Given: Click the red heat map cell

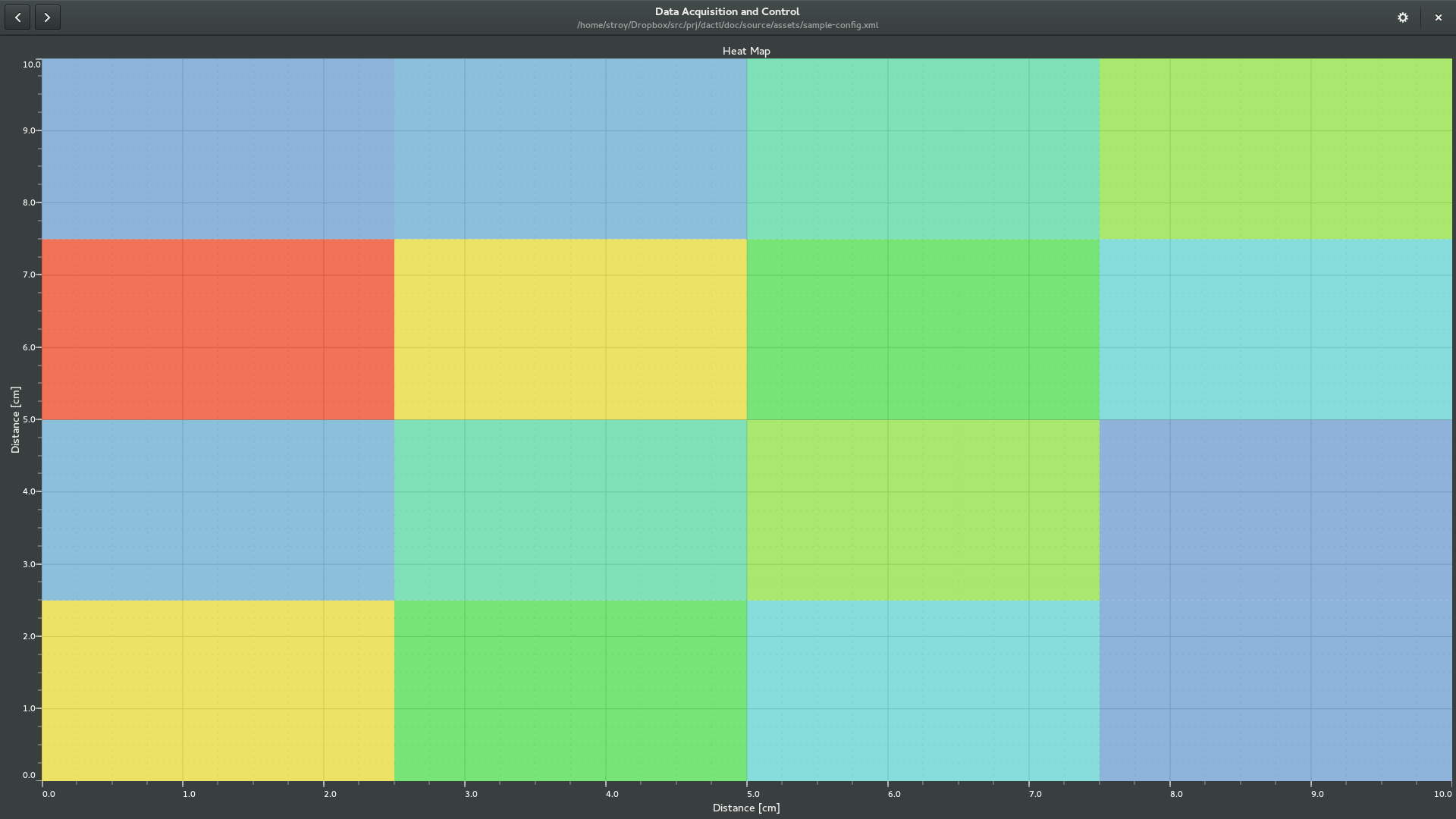Looking at the screenshot, I should (x=218, y=330).
